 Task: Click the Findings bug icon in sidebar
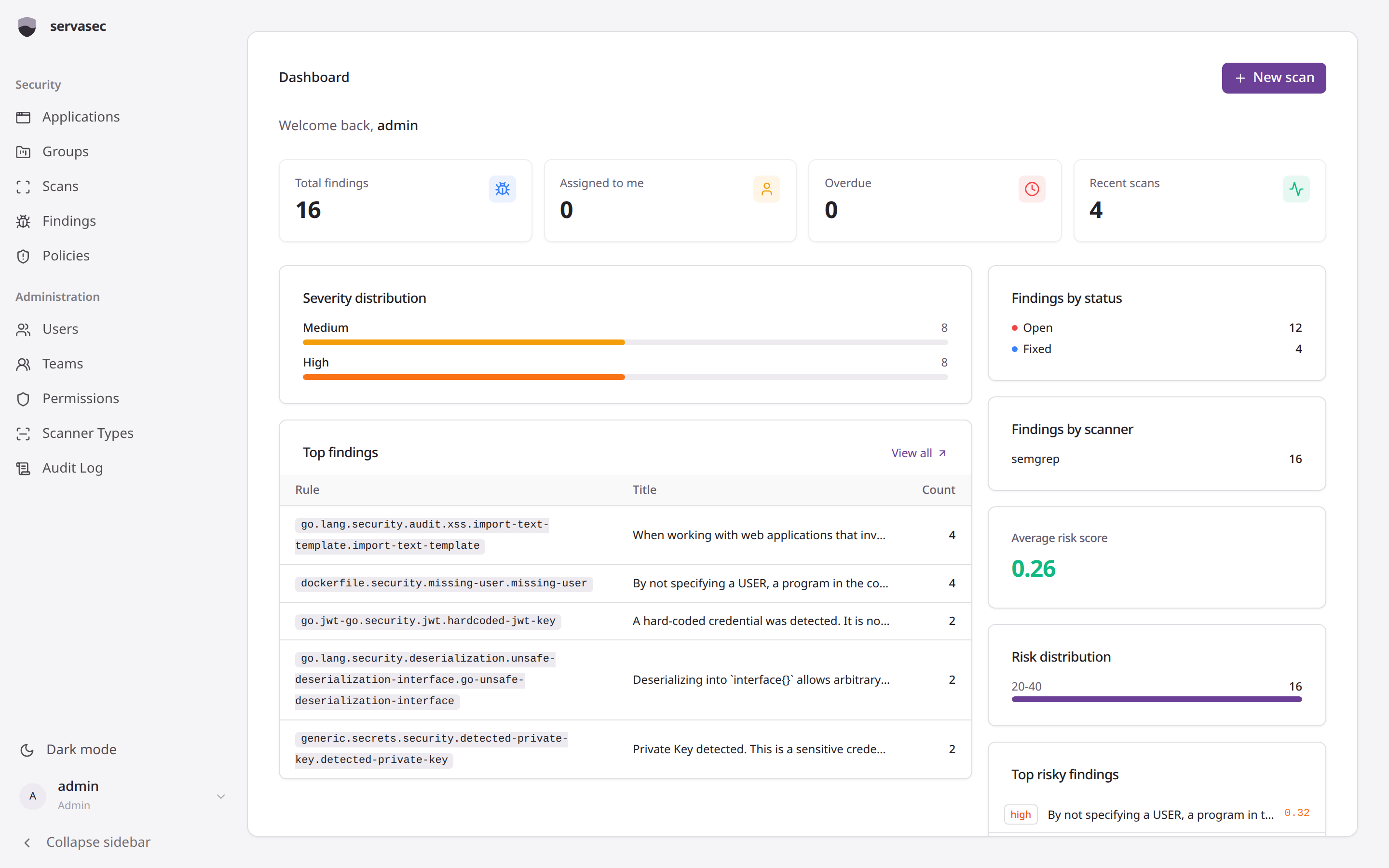click(23, 222)
